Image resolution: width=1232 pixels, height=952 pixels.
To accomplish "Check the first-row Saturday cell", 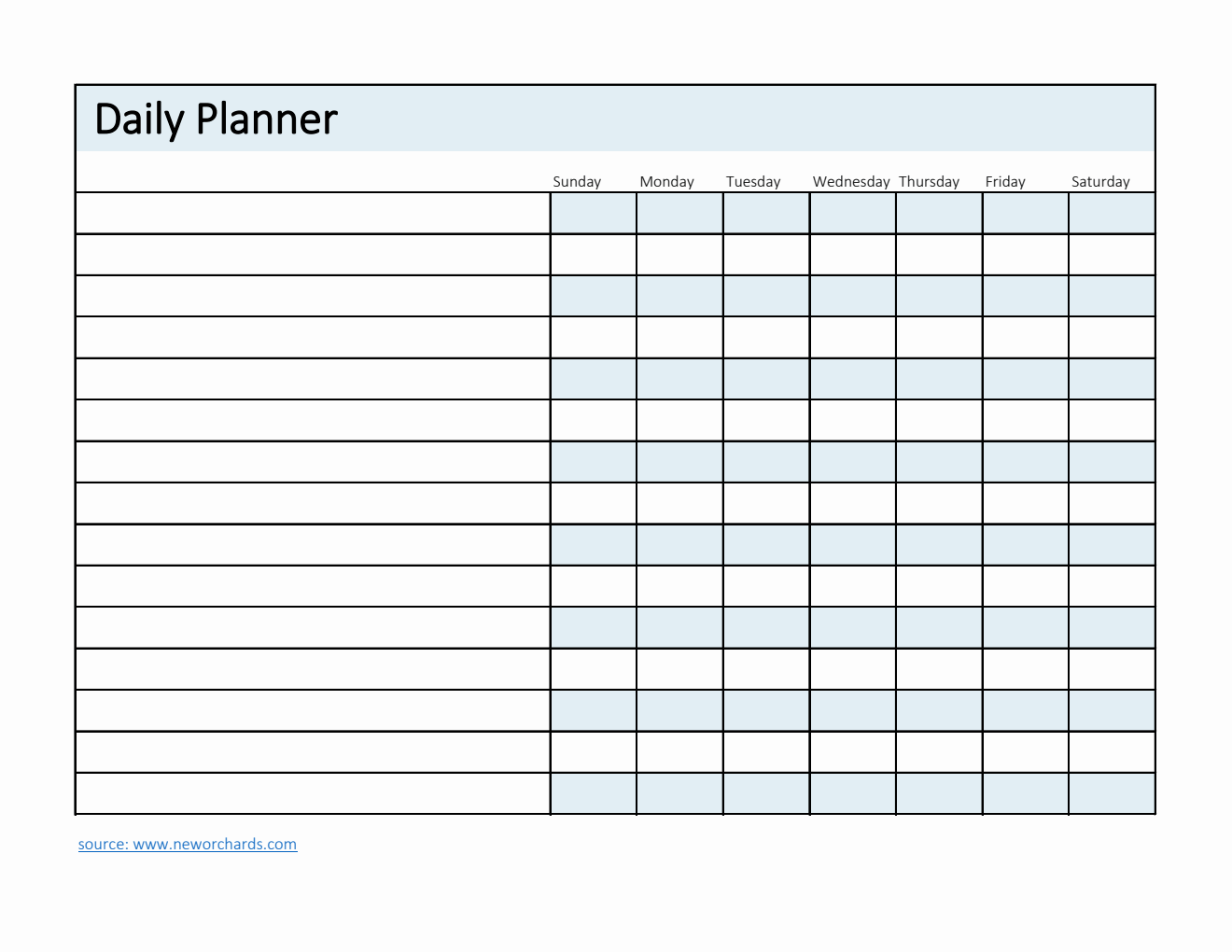I will (1112, 213).
